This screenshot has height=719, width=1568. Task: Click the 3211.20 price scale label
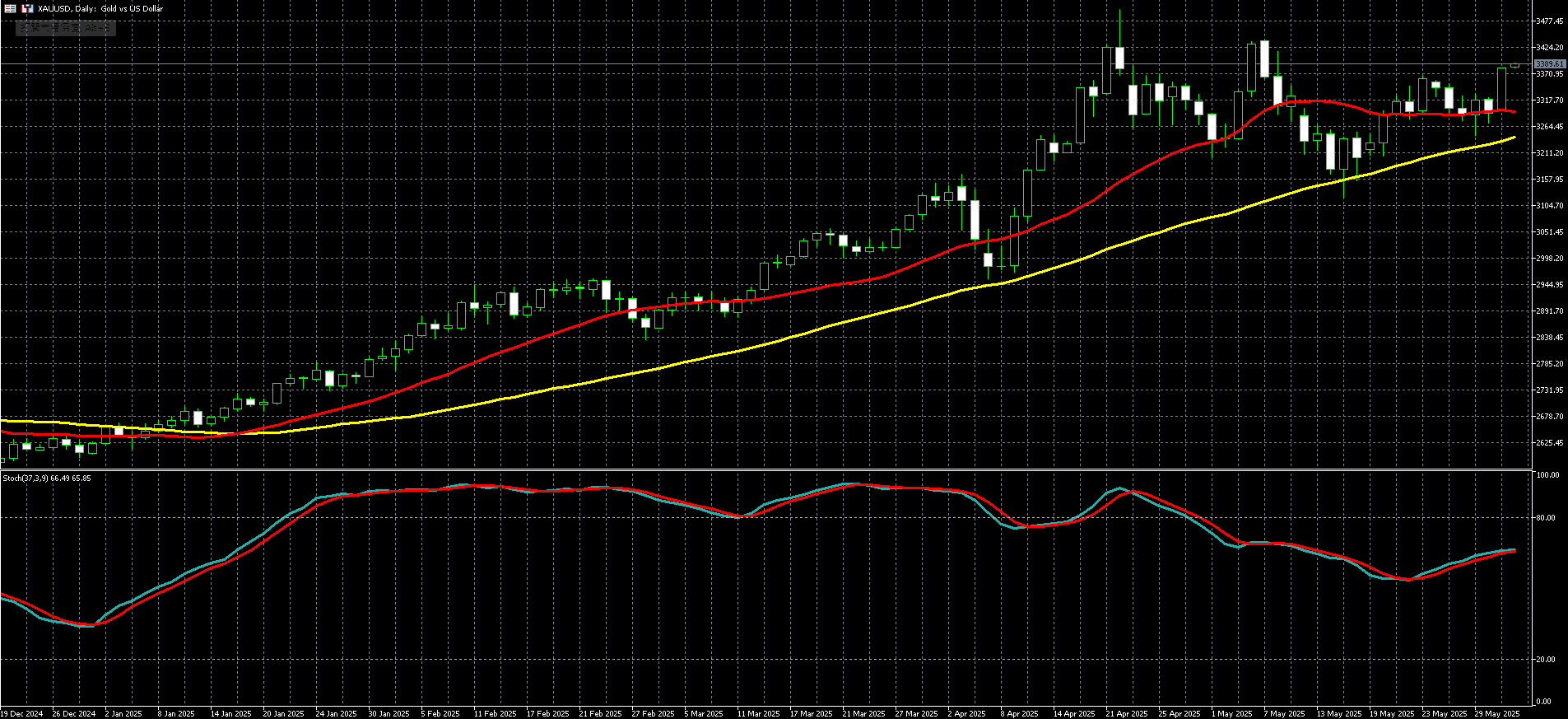coord(1549,153)
